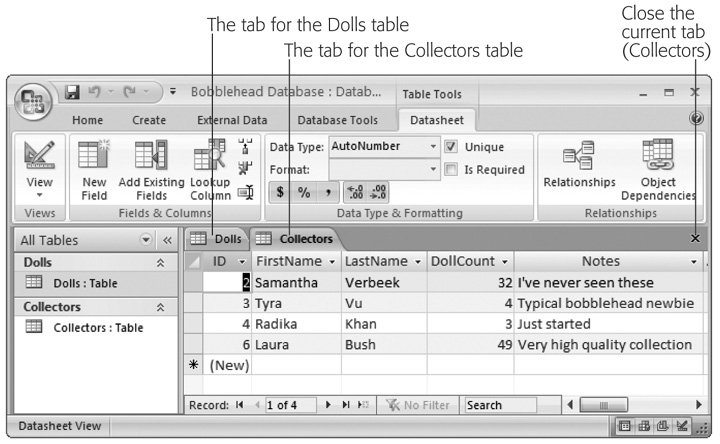The image size is (720, 444).
Task: Click the scroll right arrow
Action: pyautogui.click(x=698, y=405)
